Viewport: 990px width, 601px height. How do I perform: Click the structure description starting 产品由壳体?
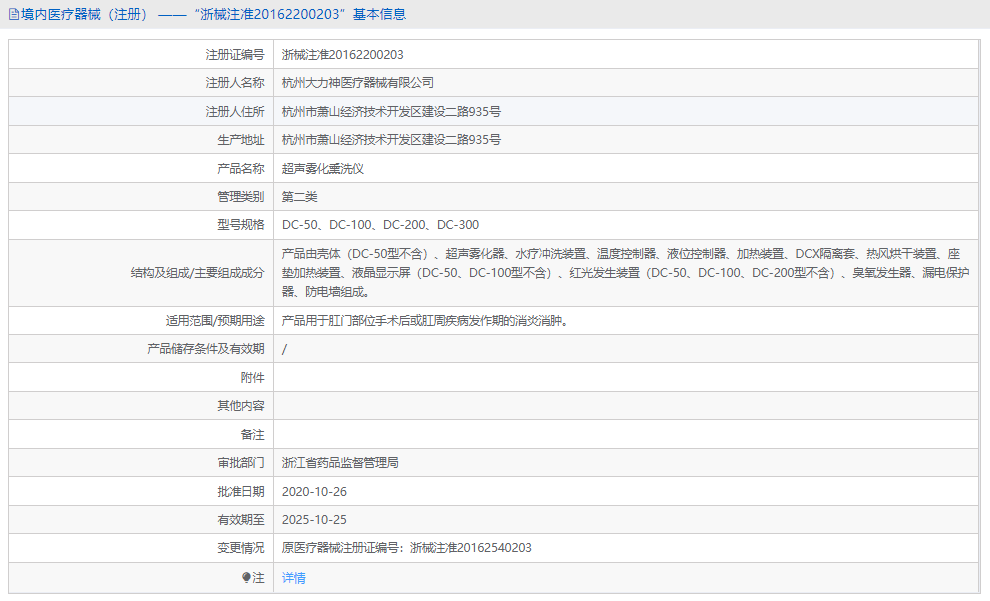(x=625, y=273)
